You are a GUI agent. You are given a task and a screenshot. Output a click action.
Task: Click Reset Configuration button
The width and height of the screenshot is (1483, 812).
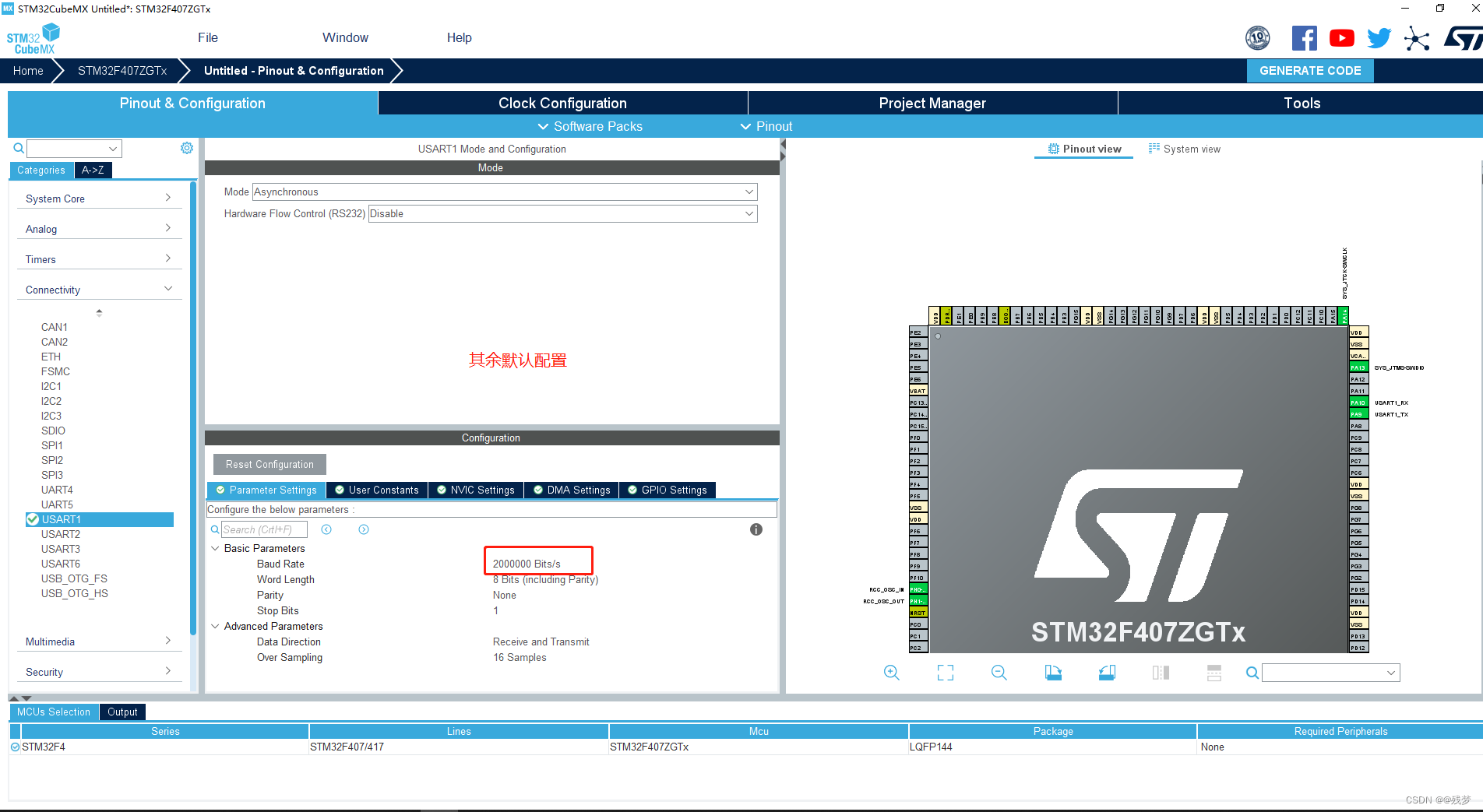269,464
